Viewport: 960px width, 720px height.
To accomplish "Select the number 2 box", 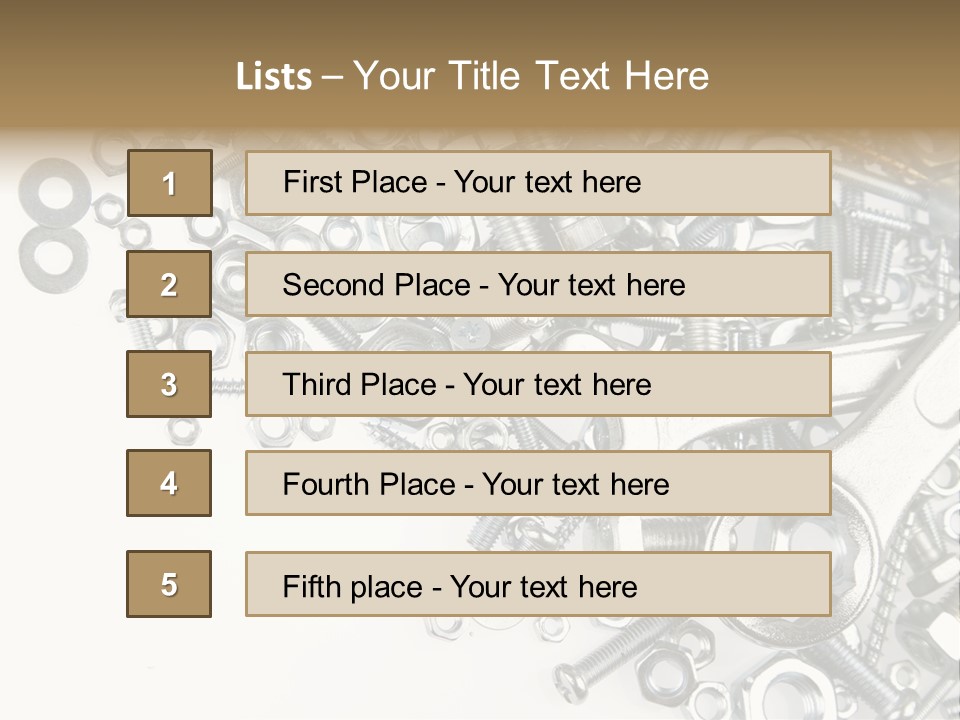I will 169,284.
